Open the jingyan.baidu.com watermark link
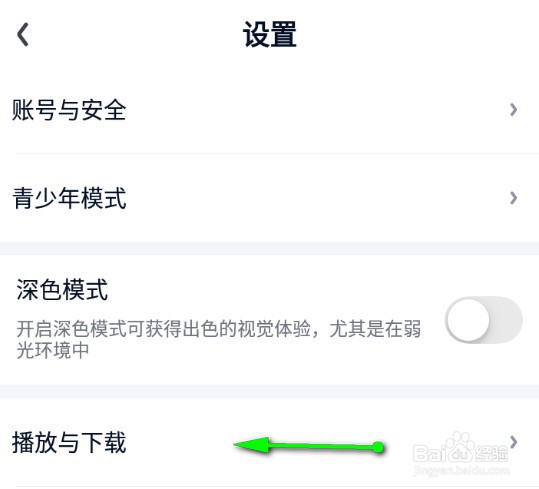539x489 pixels. [x=462, y=470]
